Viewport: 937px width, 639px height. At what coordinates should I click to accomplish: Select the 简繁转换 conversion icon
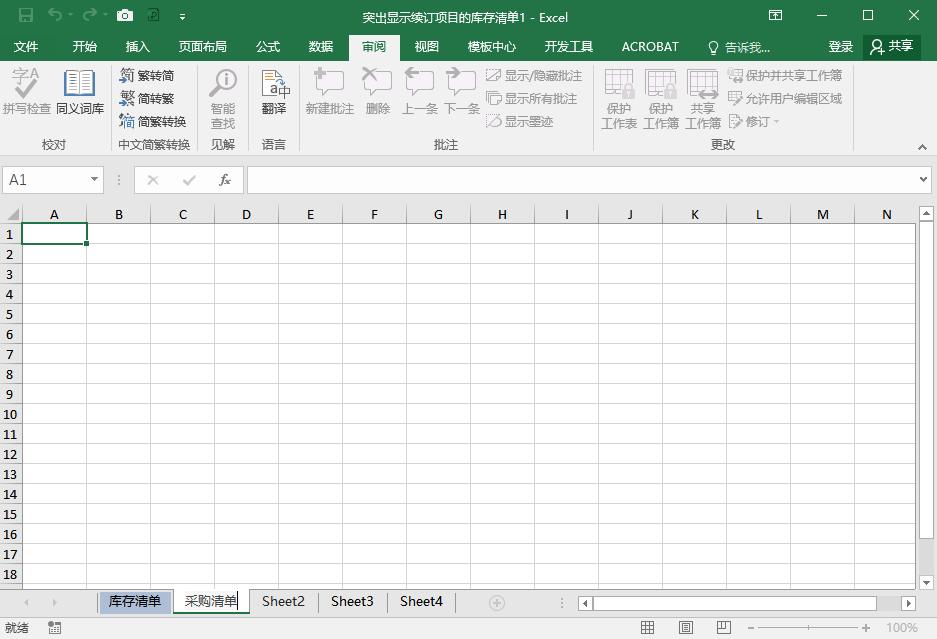(x=150, y=120)
